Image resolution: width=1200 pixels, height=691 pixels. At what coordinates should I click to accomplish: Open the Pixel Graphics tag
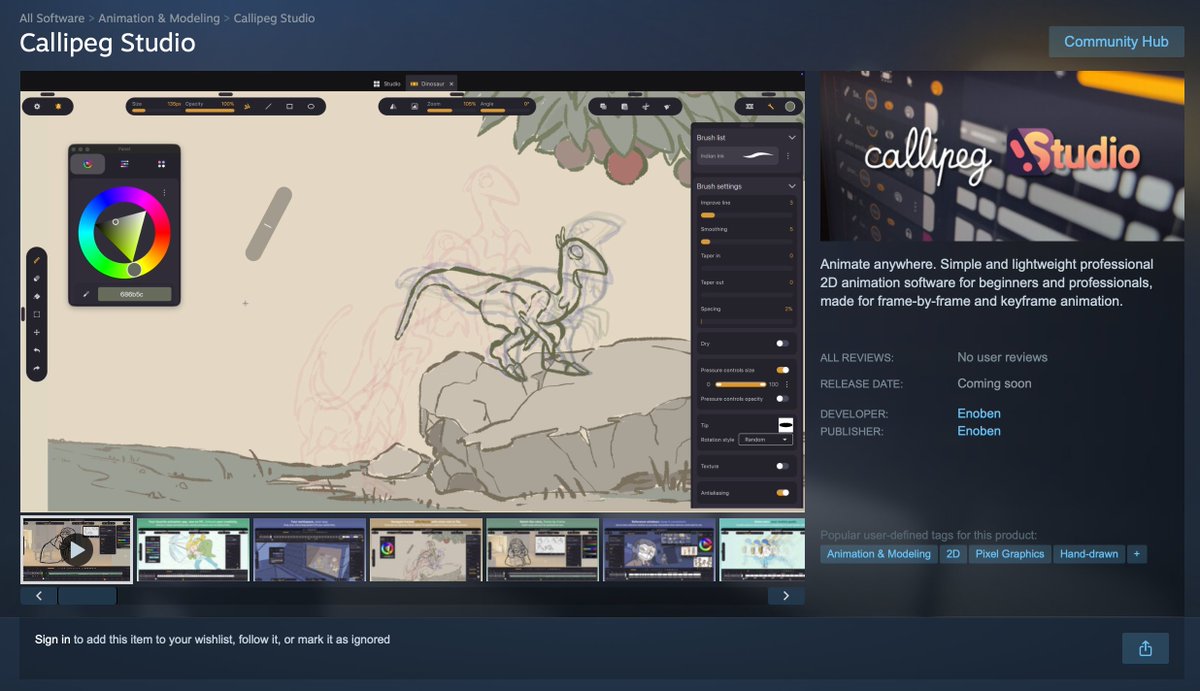pyautogui.click(x=1010, y=554)
